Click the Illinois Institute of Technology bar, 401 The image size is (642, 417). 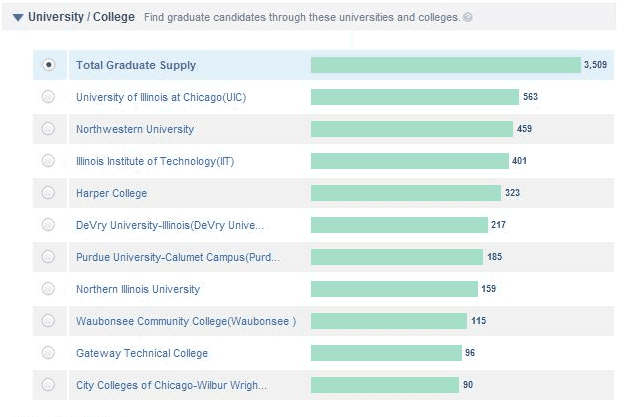(x=409, y=161)
